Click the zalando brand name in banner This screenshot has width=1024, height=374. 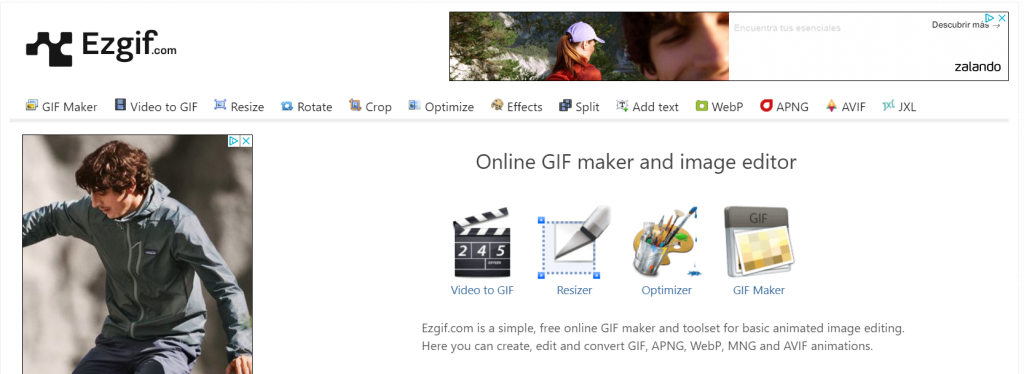pyautogui.click(x=977, y=67)
